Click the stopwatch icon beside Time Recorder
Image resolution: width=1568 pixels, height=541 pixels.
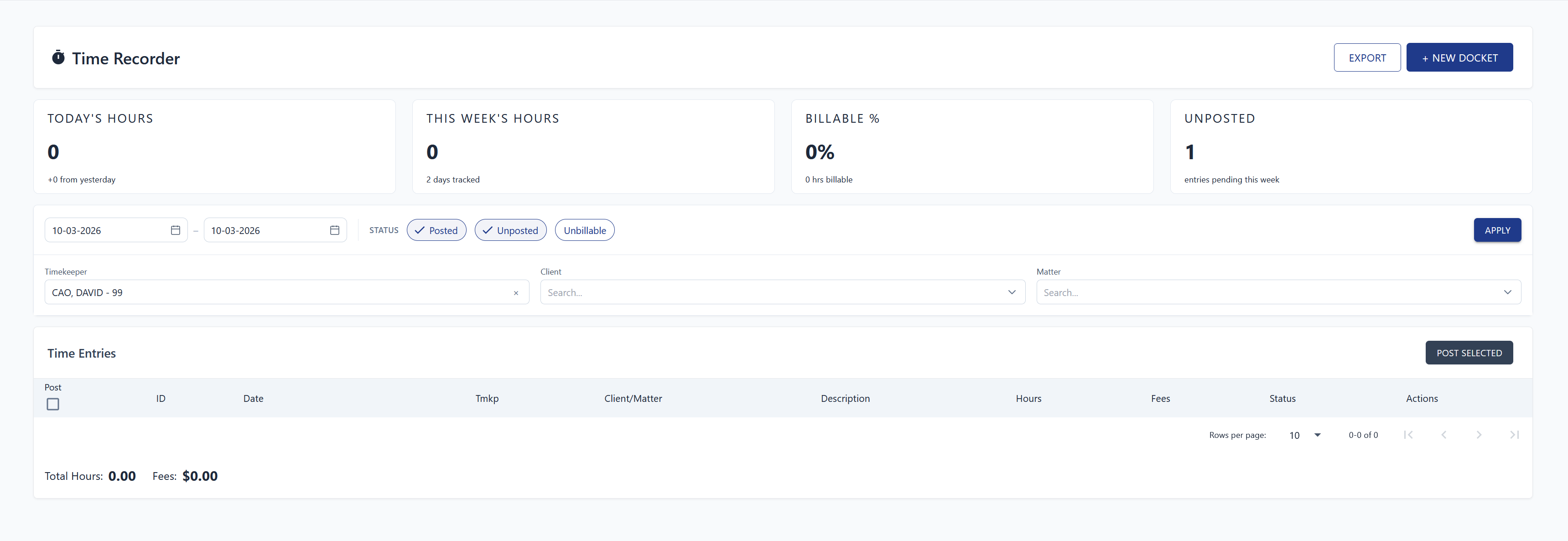[x=58, y=58]
